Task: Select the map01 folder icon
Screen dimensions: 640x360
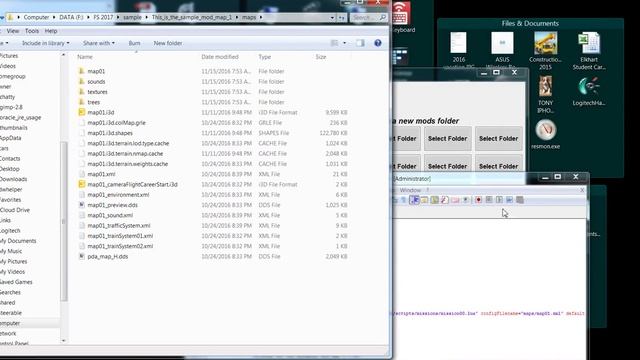Action: 82,71
